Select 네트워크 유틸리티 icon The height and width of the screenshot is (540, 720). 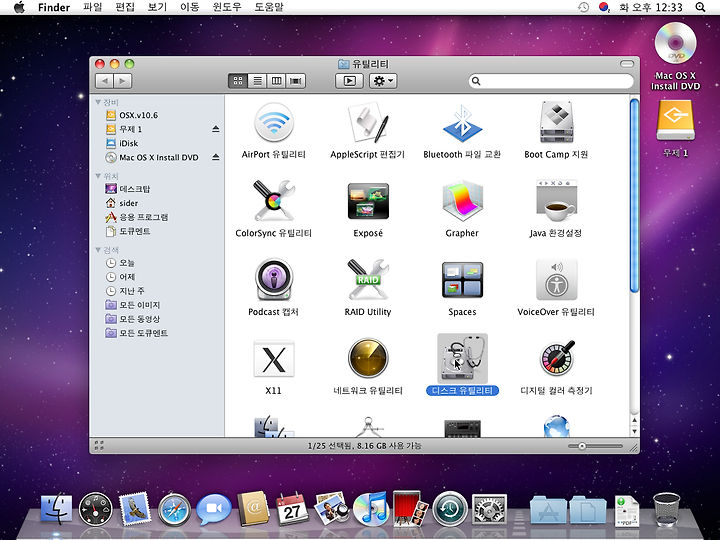click(x=368, y=358)
